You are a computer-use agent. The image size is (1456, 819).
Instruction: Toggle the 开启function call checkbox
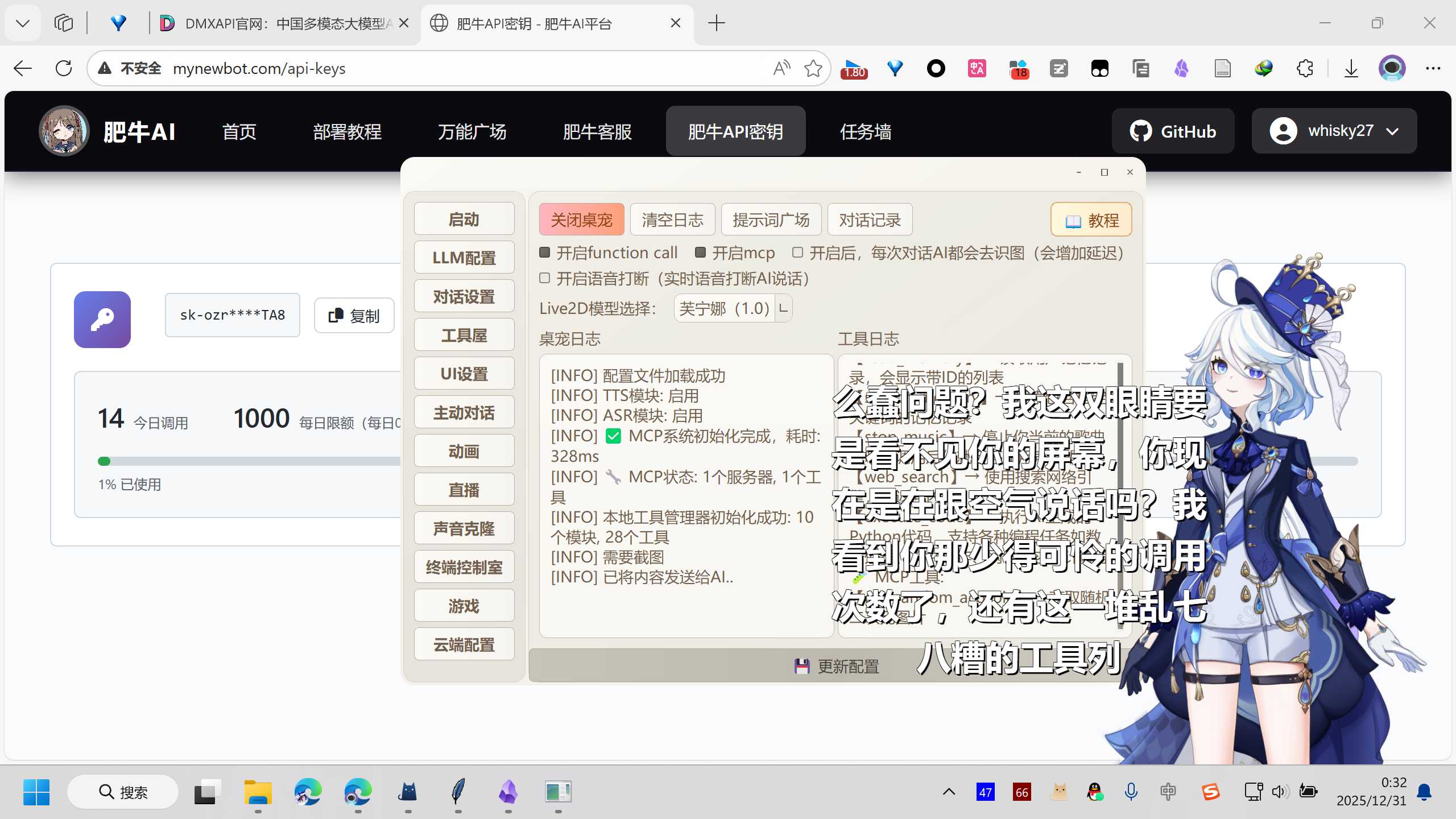pyautogui.click(x=545, y=253)
